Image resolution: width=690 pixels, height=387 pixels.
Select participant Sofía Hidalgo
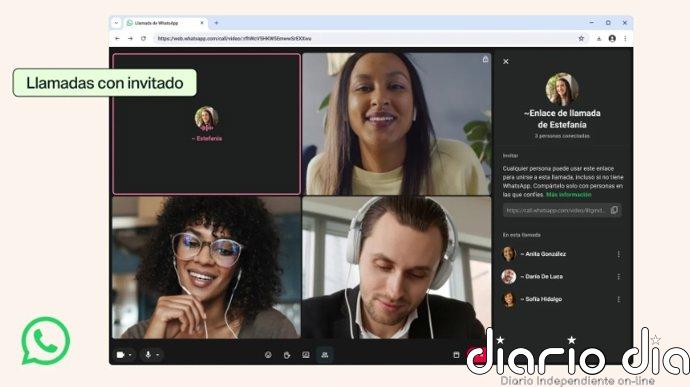point(562,299)
